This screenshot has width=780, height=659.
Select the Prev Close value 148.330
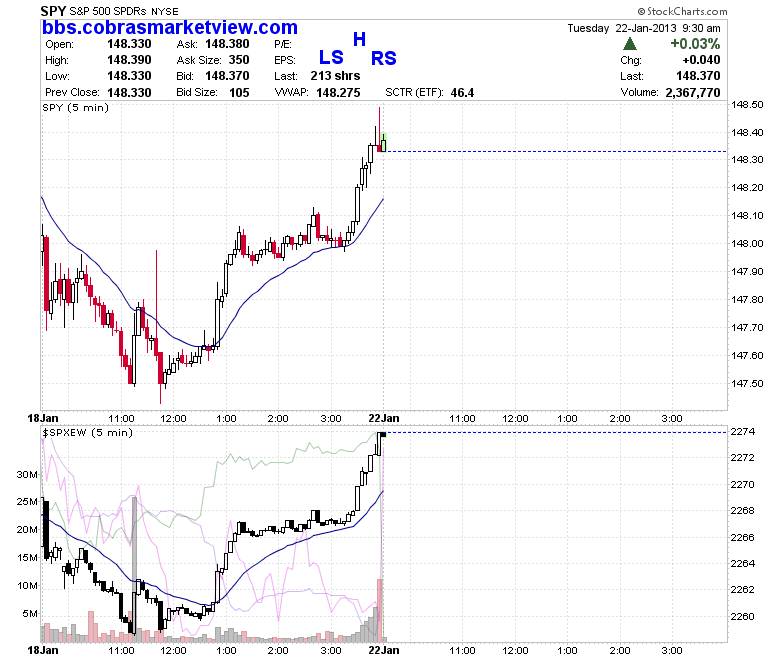(x=129, y=93)
